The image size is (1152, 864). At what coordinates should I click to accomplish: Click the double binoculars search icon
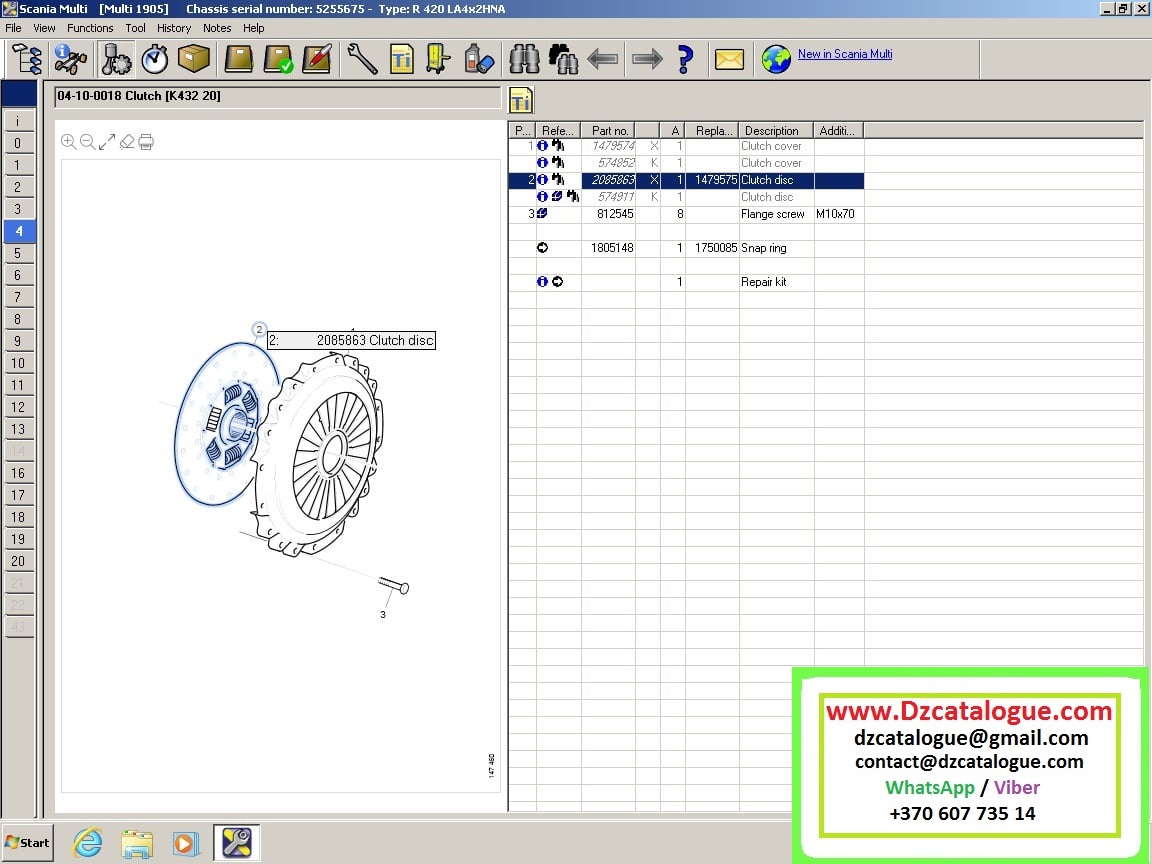[564, 59]
